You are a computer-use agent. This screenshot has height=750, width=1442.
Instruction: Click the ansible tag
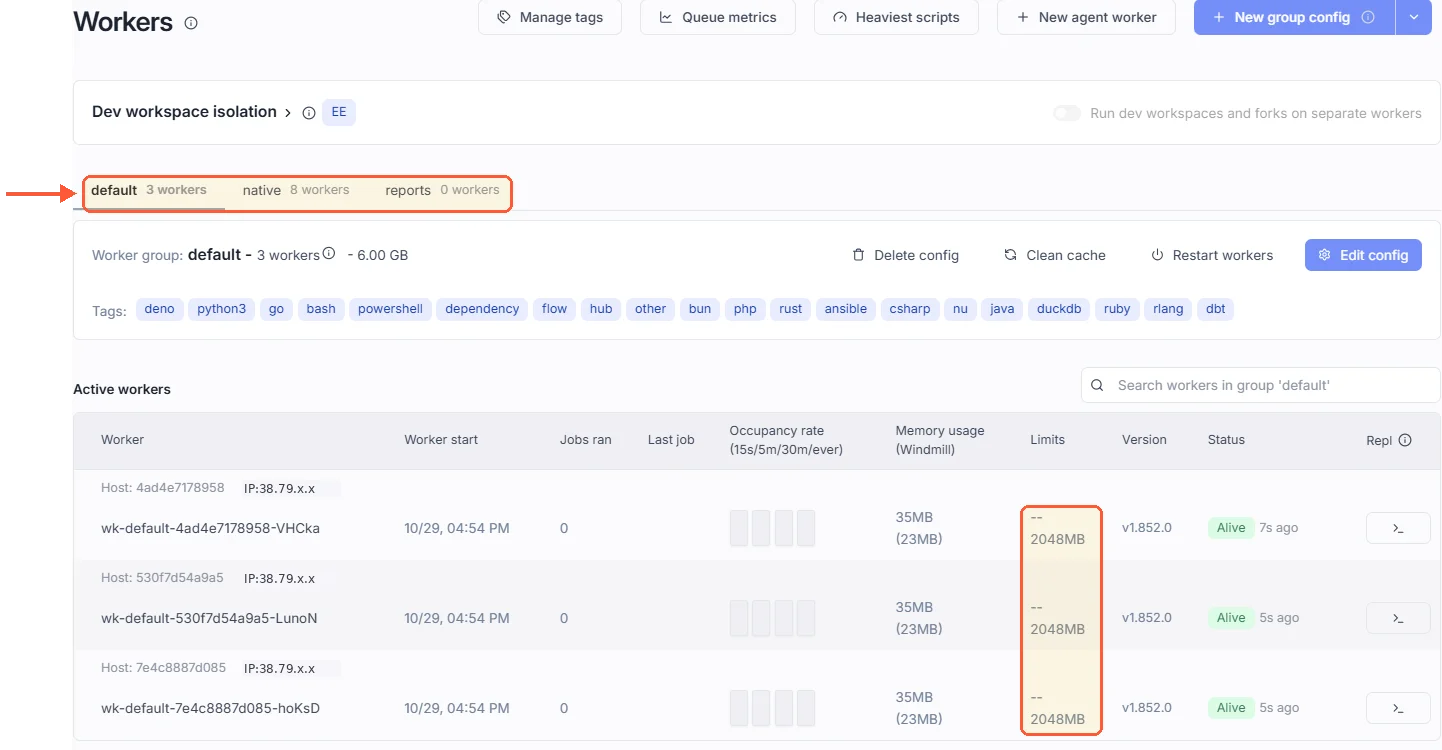pyautogui.click(x=846, y=309)
